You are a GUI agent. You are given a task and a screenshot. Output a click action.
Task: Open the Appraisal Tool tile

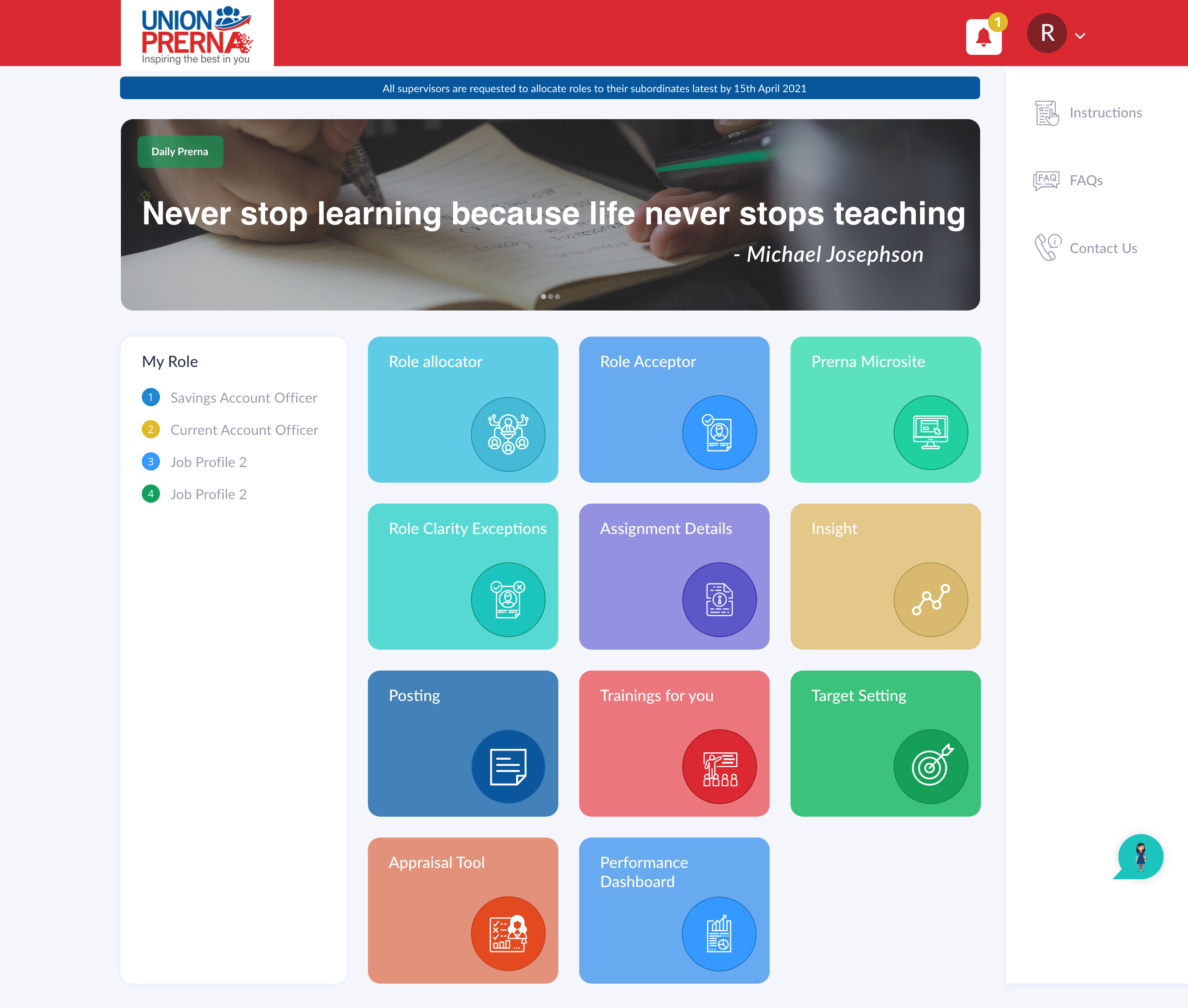click(462, 910)
